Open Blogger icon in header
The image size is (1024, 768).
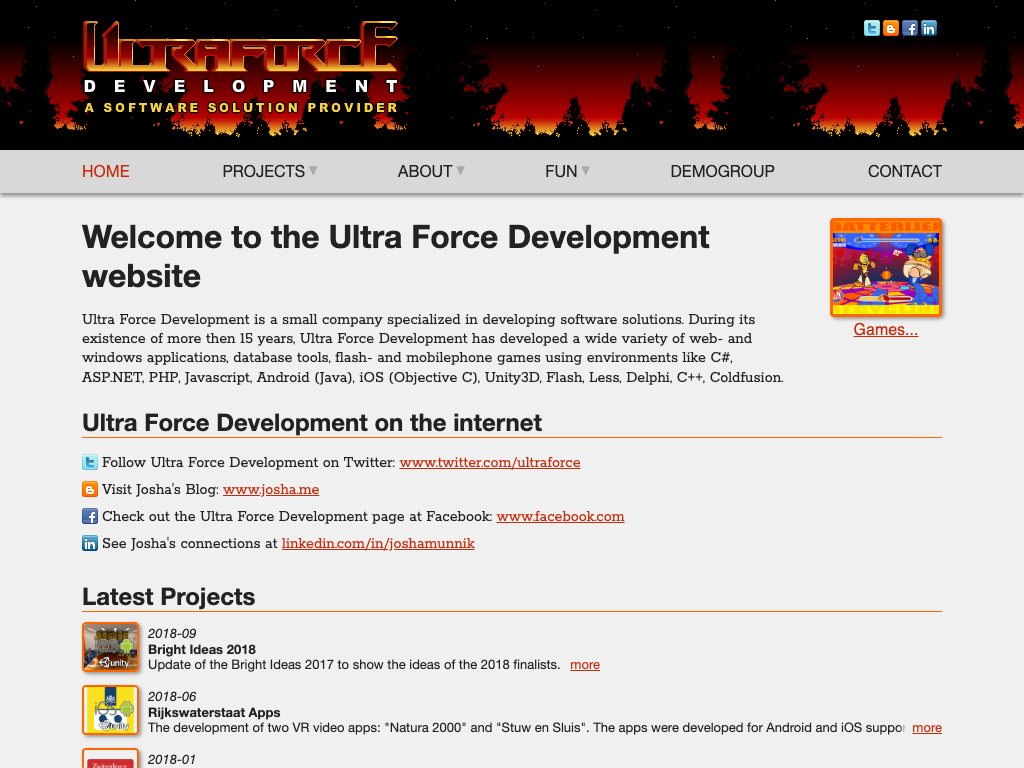[x=890, y=28]
